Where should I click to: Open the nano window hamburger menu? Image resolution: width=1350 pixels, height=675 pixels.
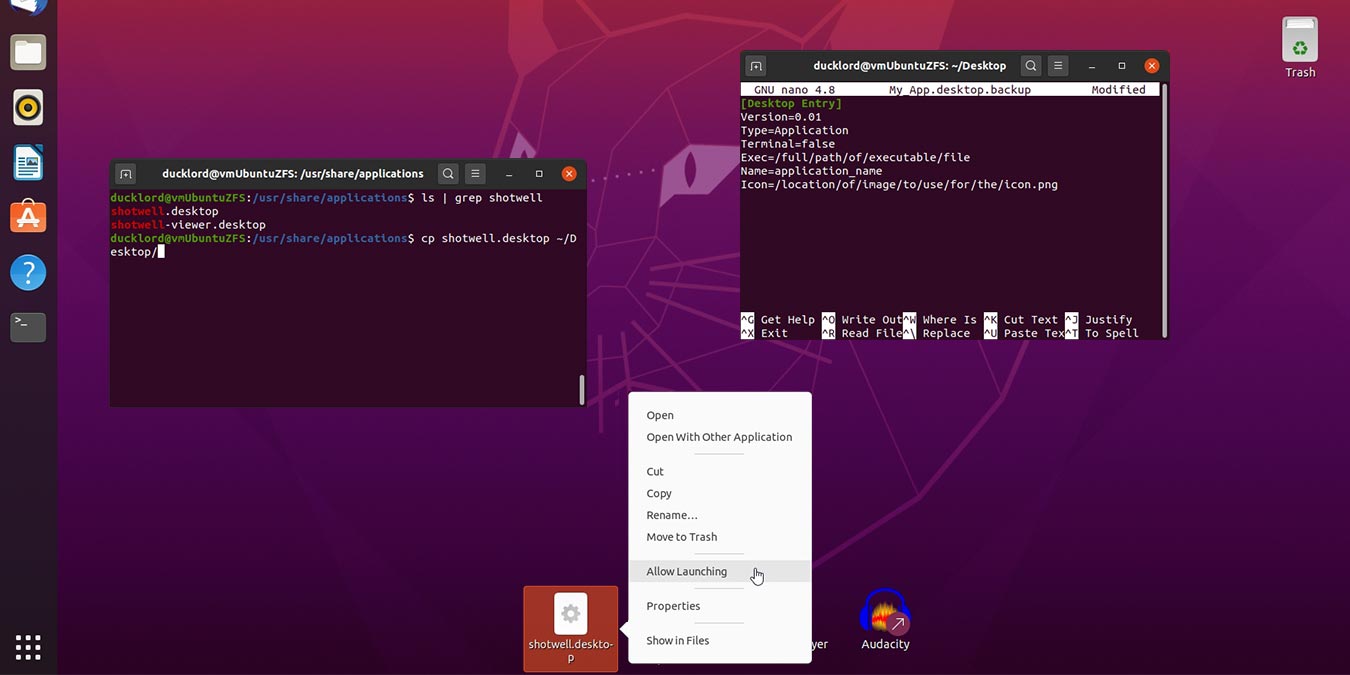1058,65
